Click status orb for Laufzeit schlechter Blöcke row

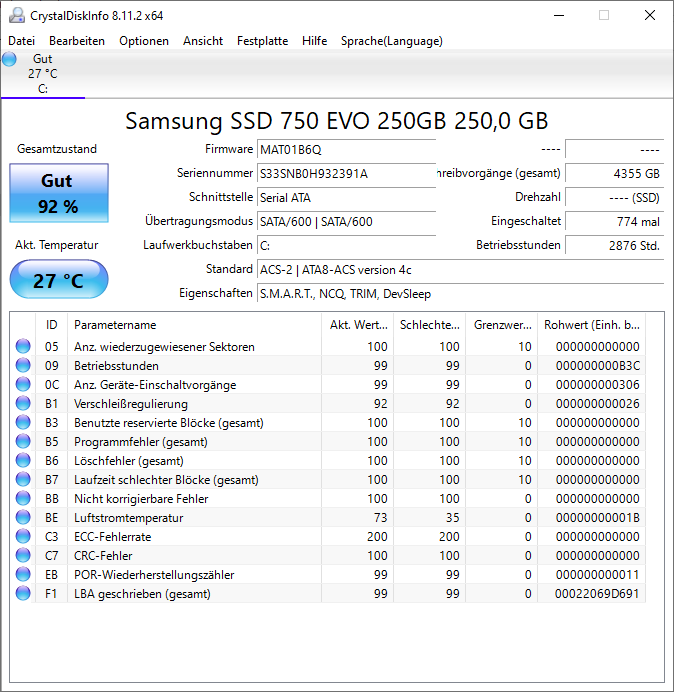tap(23, 479)
